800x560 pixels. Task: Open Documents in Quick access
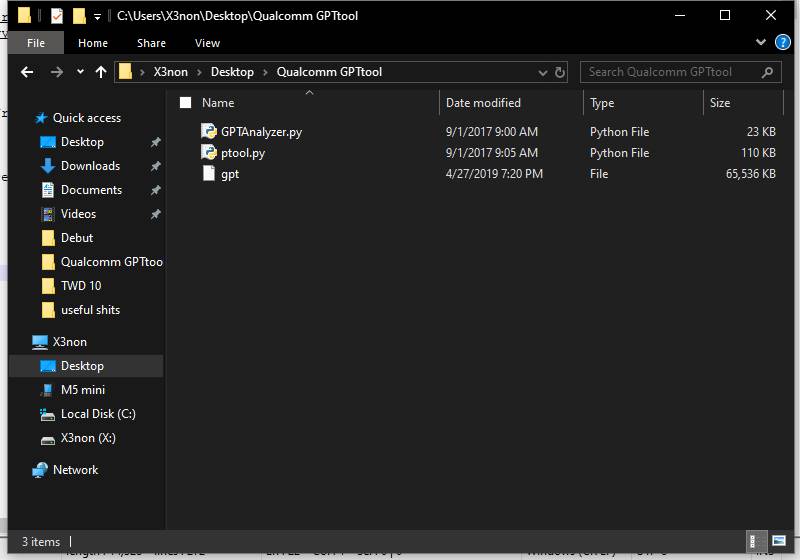[91, 190]
